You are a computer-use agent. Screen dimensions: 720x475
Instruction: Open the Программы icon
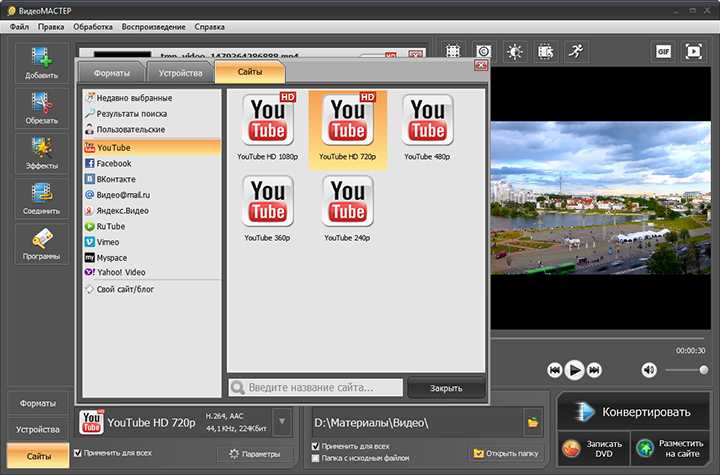pyautogui.click(x=41, y=244)
